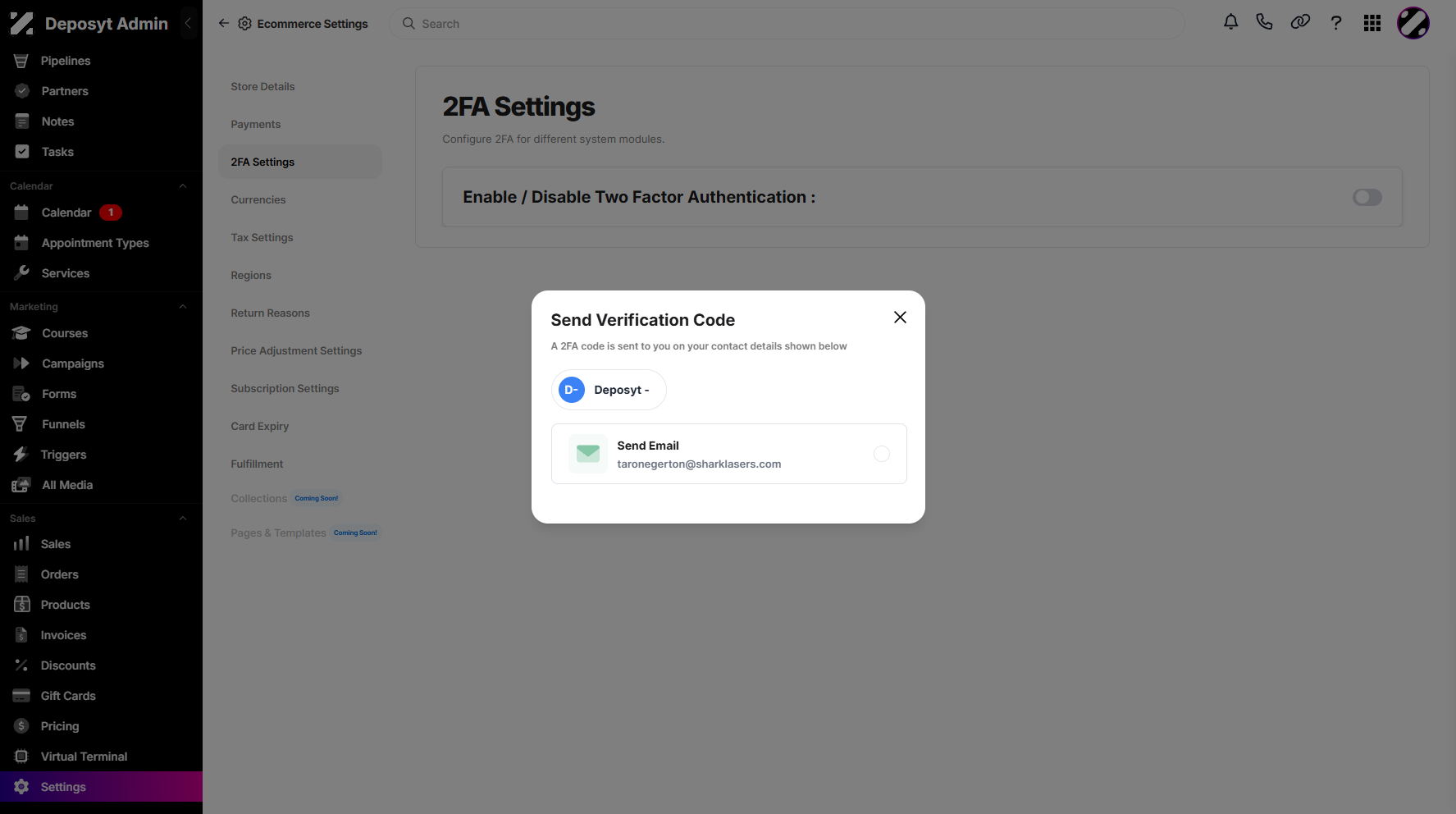Open Campaigns icon in sidebar
The width and height of the screenshot is (1456, 814).
tap(22, 364)
